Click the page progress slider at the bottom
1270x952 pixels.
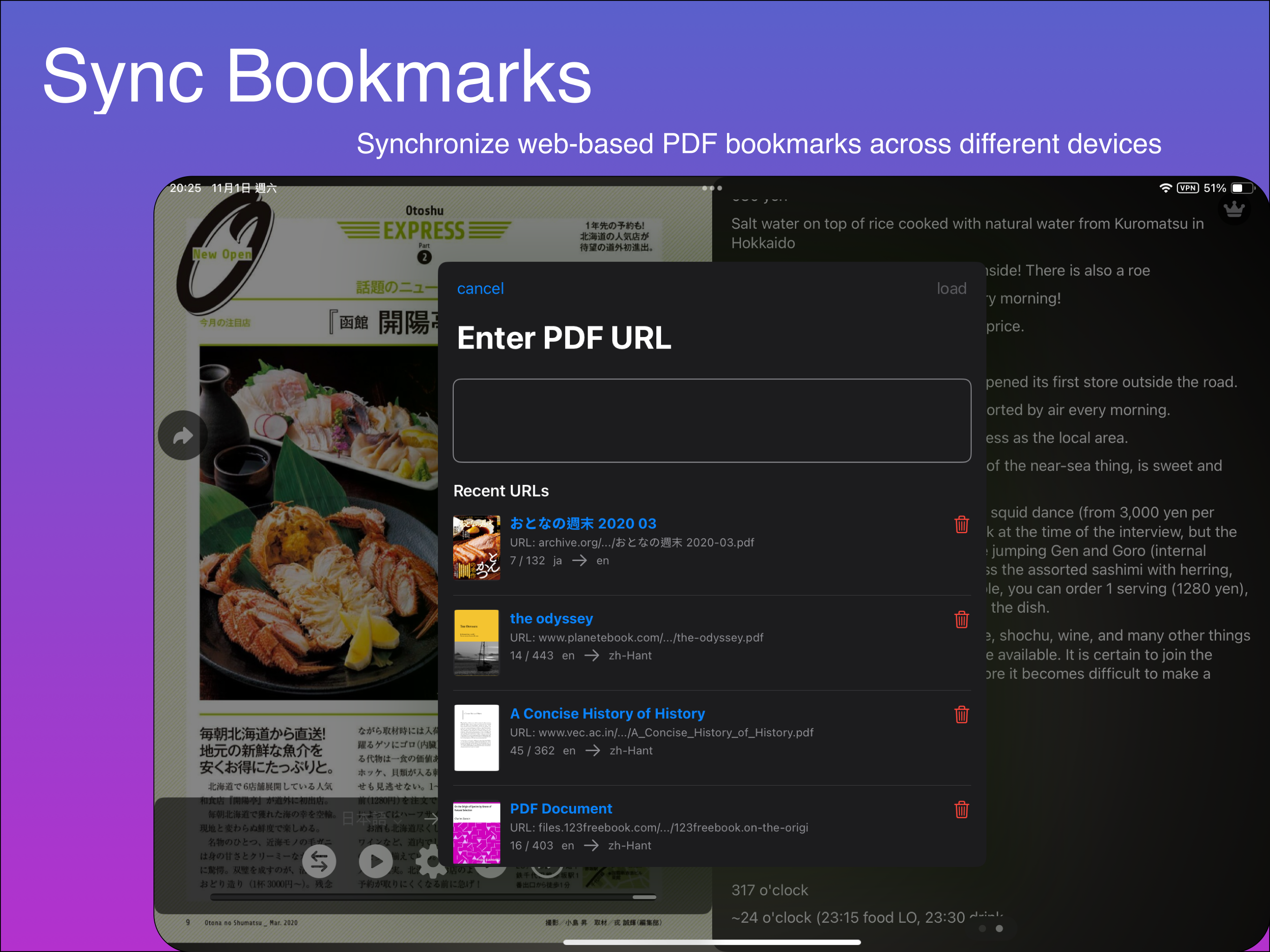[433, 897]
